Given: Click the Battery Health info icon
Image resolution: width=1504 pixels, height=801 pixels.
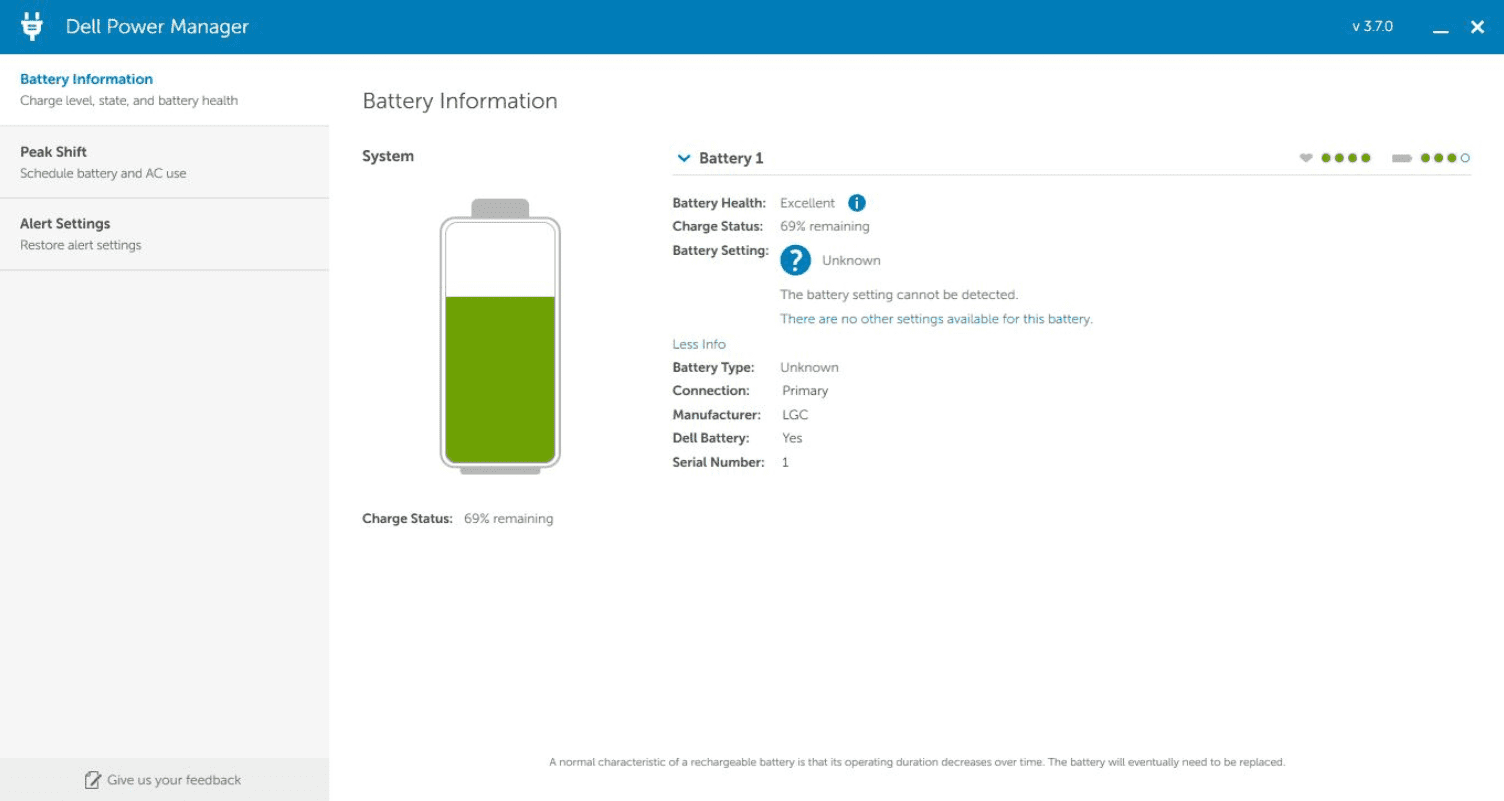Looking at the screenshot, I should coord(857,203).
